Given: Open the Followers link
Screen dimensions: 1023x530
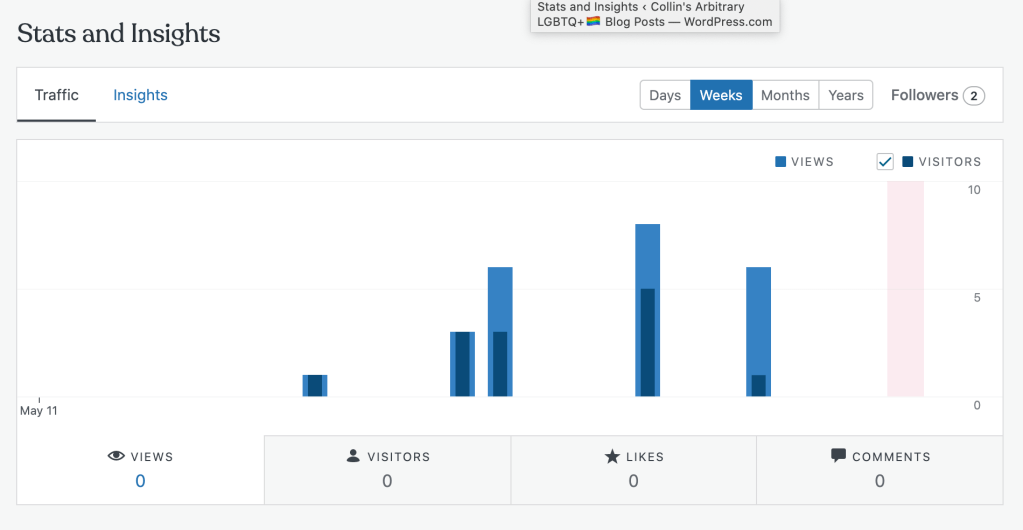Looking at the screenshot, I should click(x=924, y=95).
